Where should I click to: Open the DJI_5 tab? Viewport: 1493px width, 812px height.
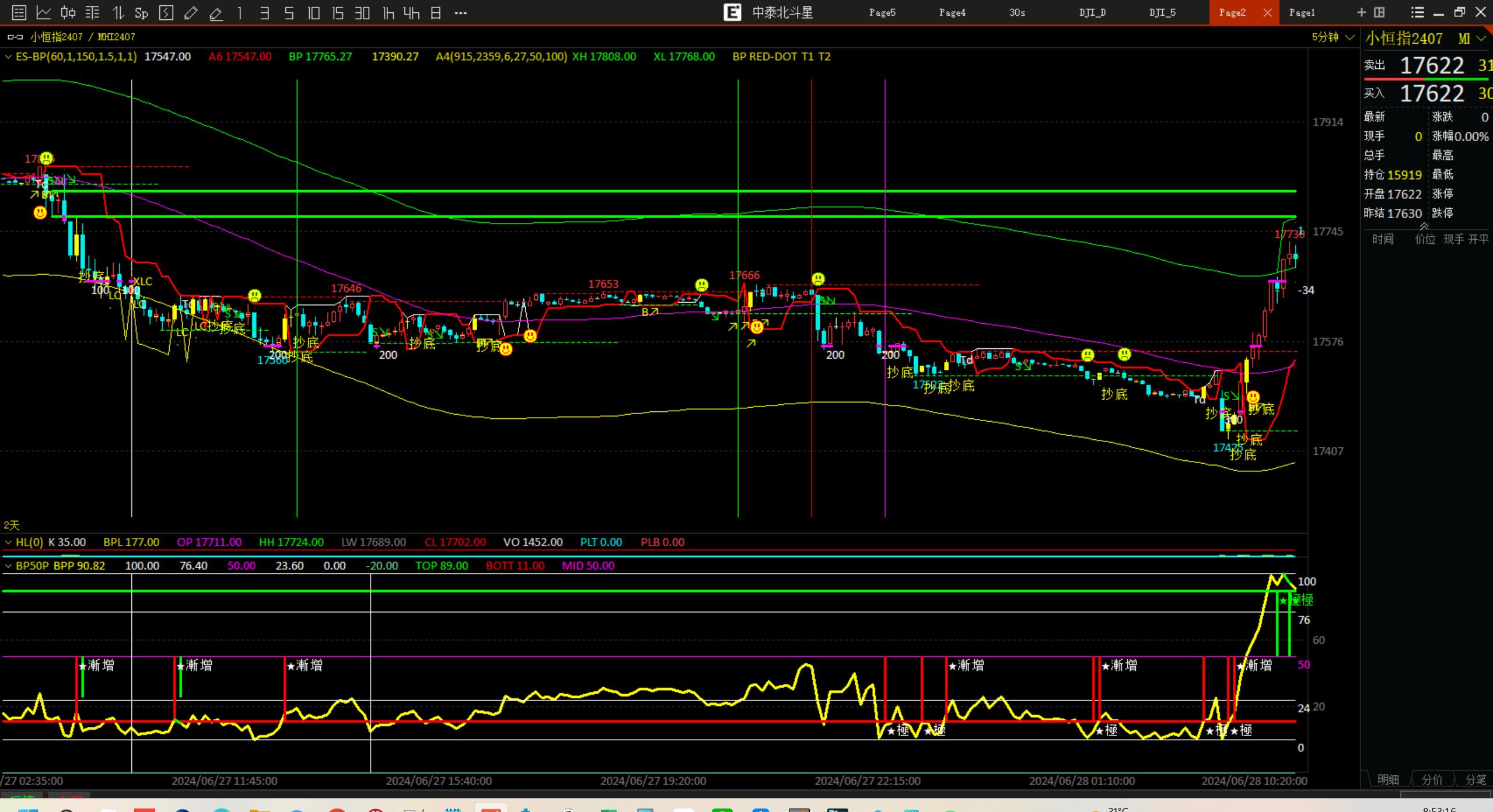coord(1162,12)
